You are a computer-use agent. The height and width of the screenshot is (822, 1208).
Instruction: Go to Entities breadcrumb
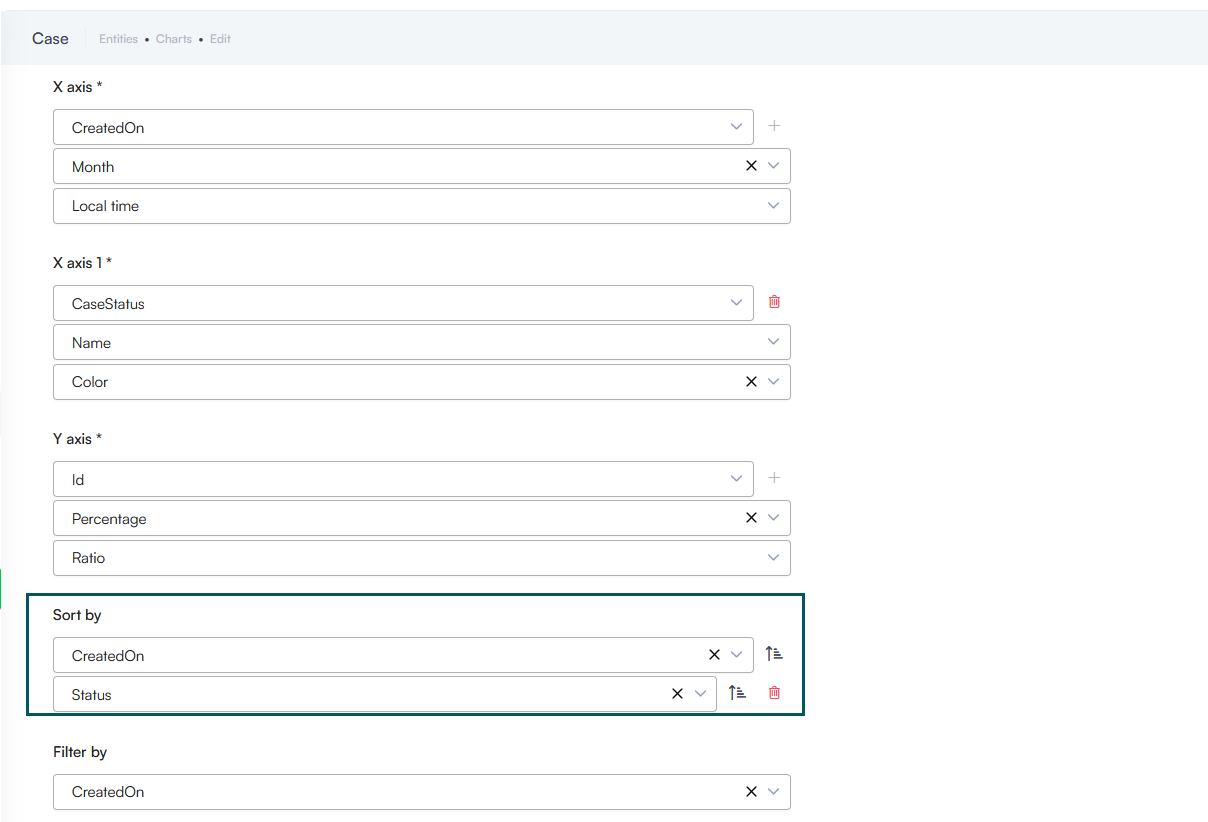point(118,39)
